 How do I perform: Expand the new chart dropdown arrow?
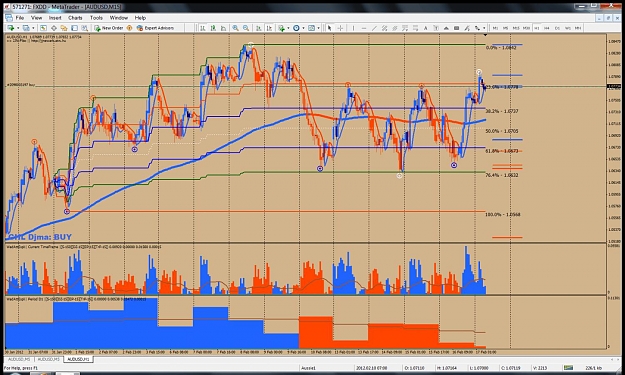tap(18, 28)
